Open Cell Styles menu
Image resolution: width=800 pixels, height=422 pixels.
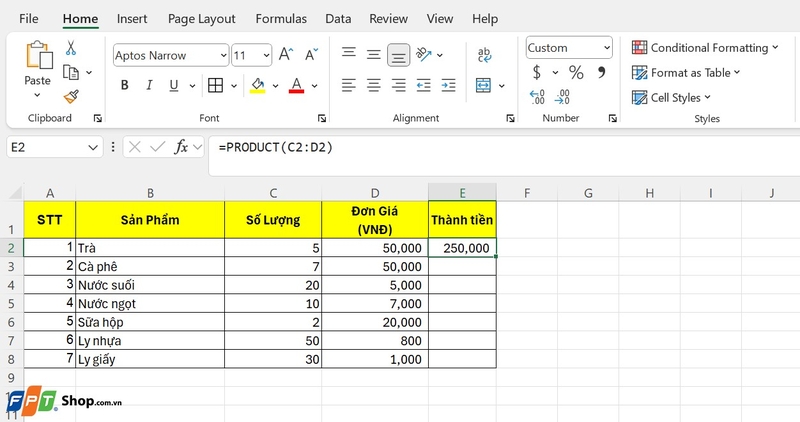click(671, 97)
